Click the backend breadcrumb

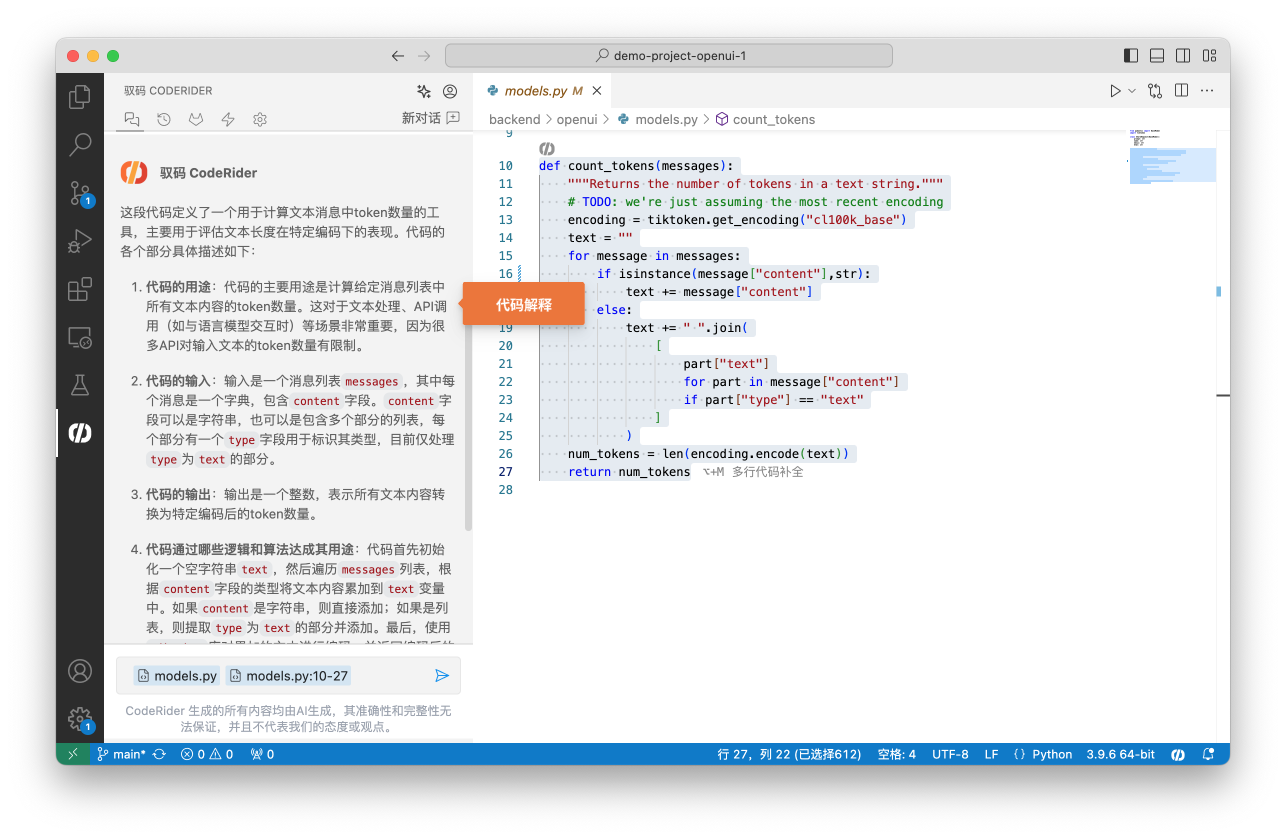pyautogui.click(x=515, y=119)
